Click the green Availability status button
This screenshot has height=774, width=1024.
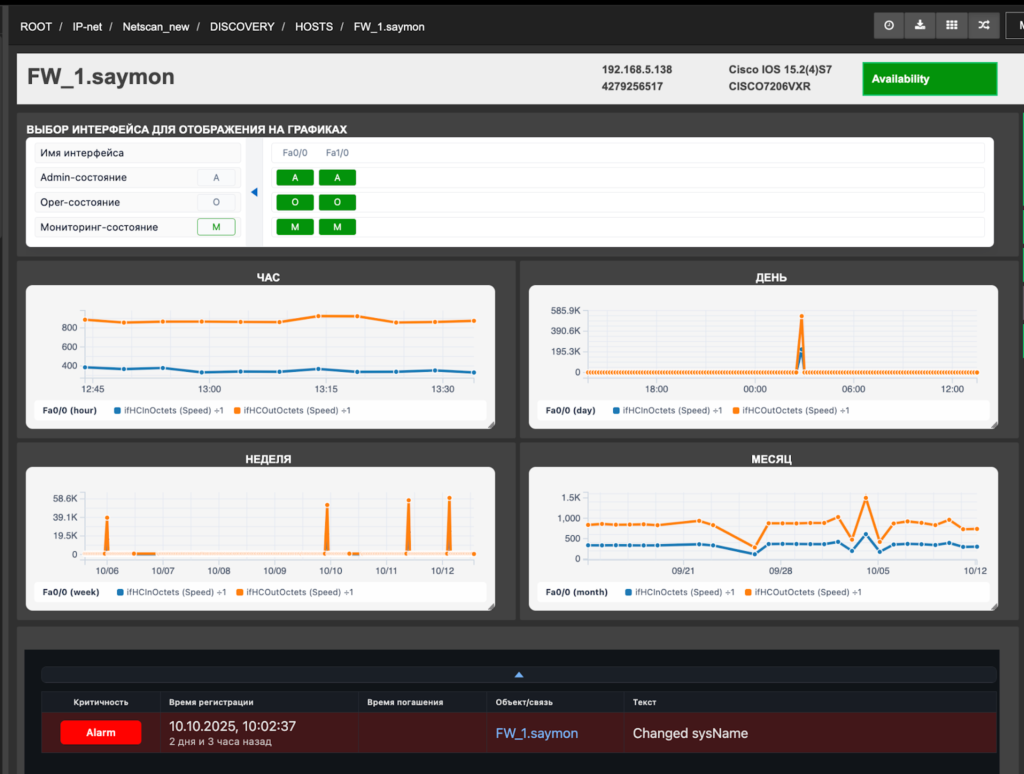pos(929,79)
